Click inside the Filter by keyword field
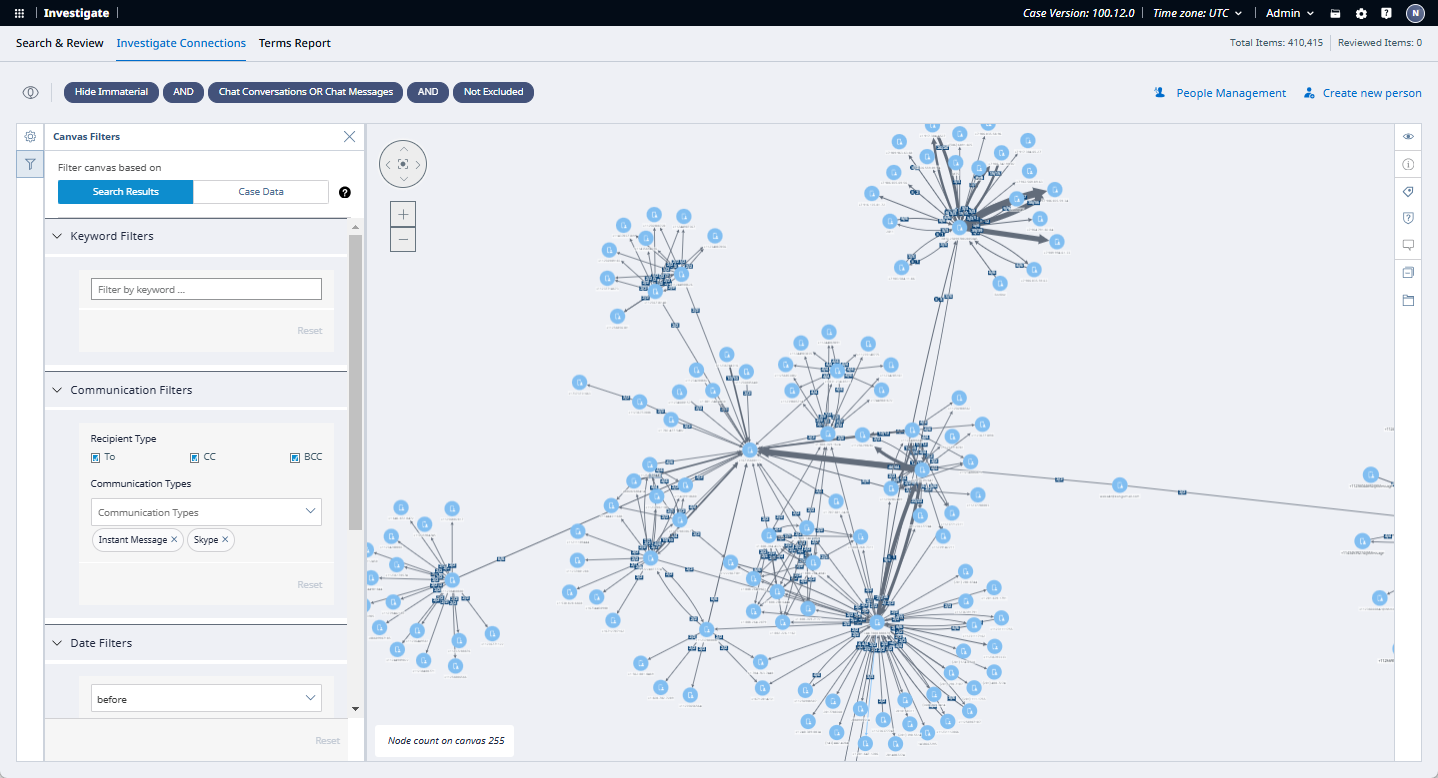The image size is (1438, 778). pyautogui.click(x=206, y=289)
